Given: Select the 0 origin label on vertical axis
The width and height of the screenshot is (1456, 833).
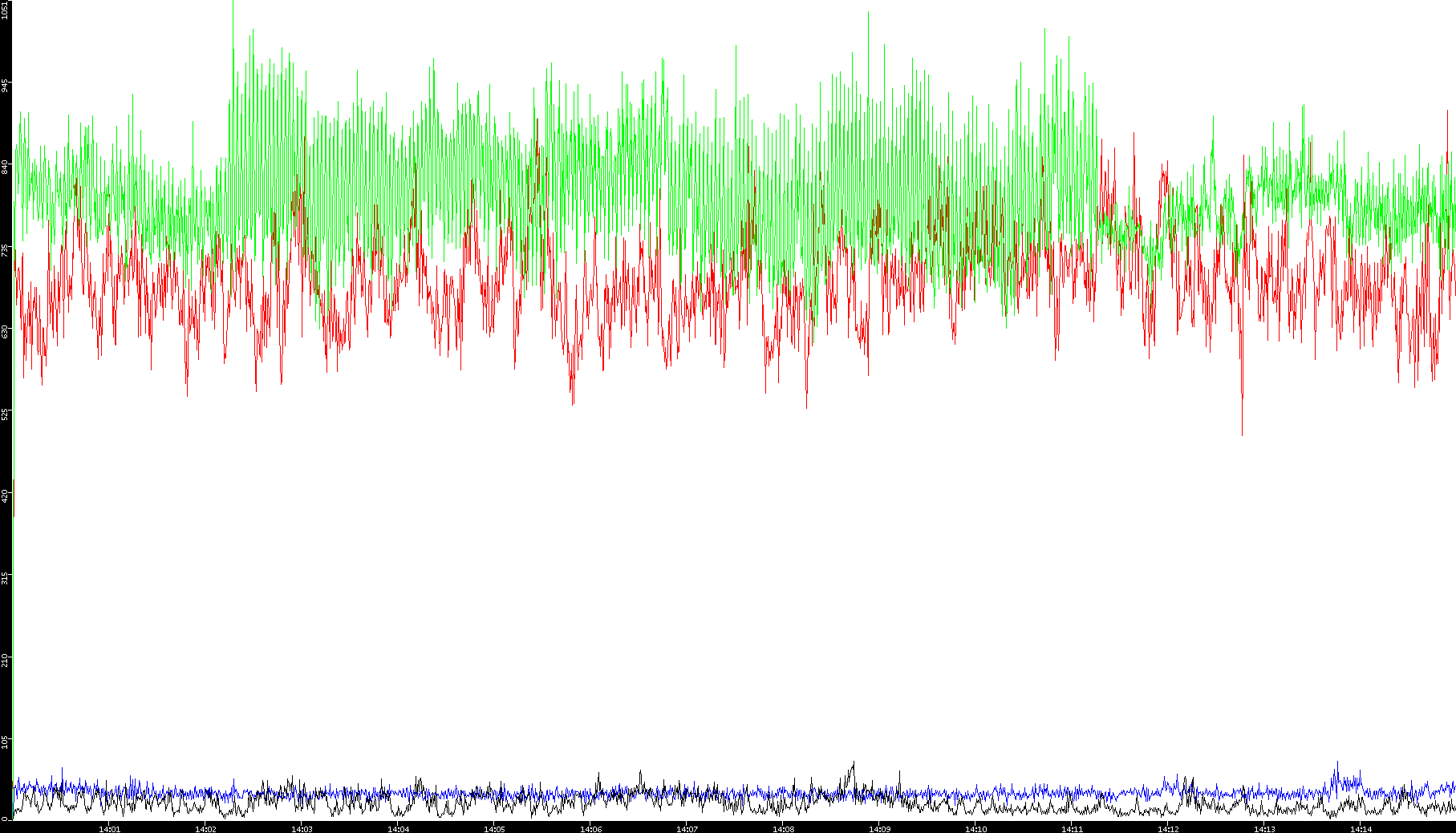Looking at the screenshot, I should 6,818.
